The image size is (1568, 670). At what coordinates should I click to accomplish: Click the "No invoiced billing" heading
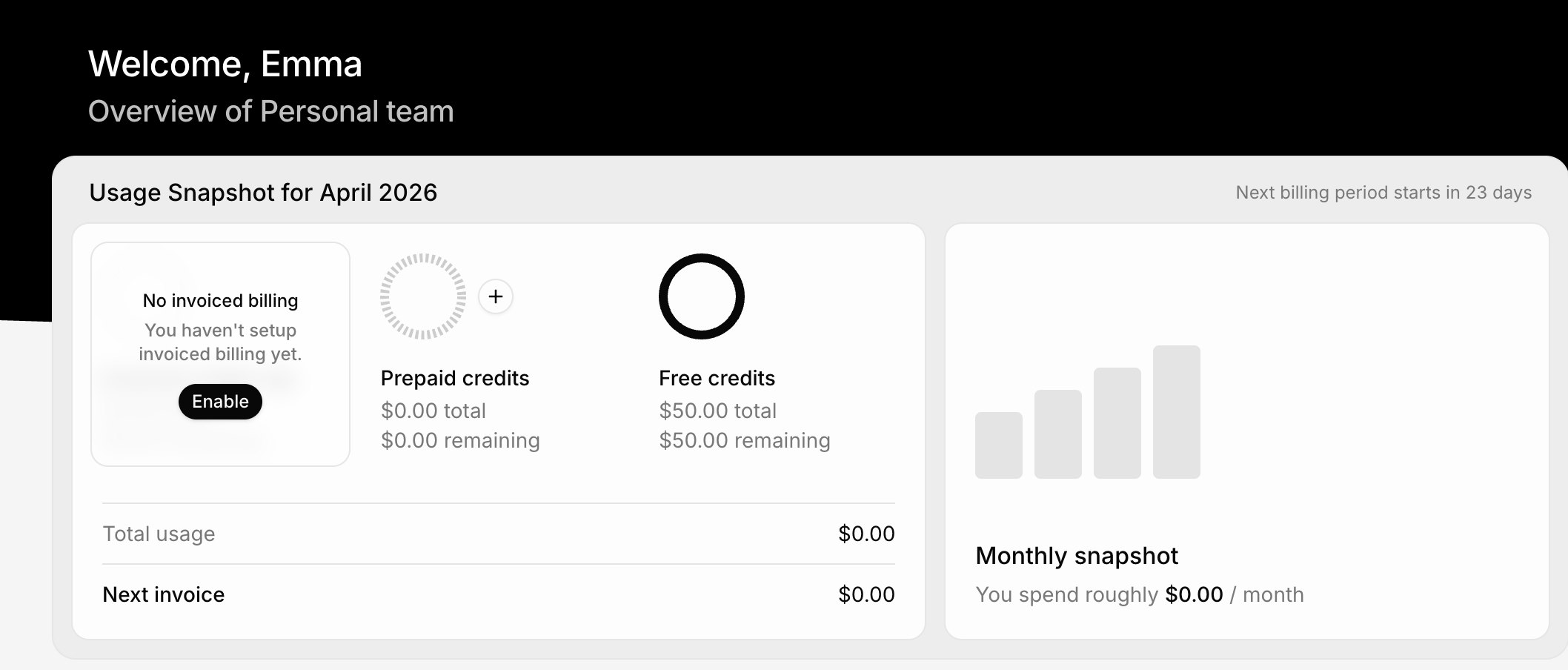coord(220,300)
